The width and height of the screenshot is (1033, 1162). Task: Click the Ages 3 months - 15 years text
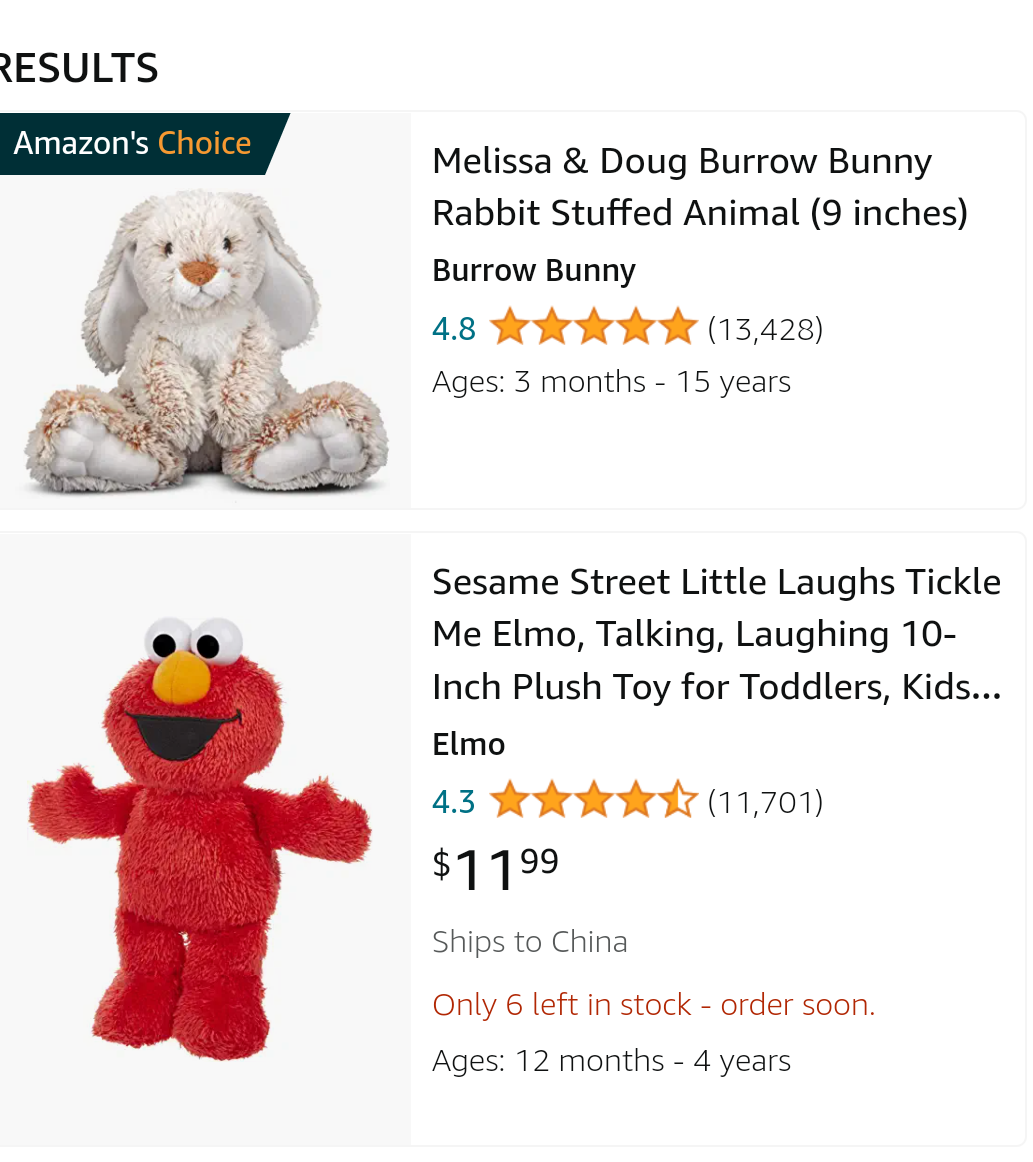coord(611,382)
